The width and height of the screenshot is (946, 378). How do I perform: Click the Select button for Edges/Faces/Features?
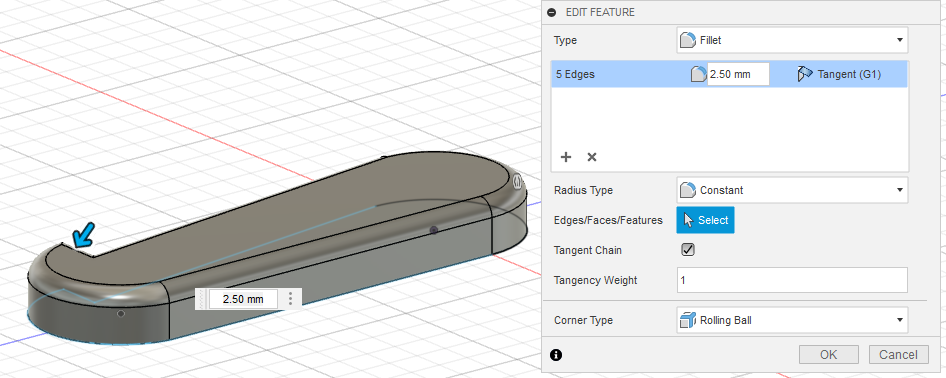coord(705,220)
